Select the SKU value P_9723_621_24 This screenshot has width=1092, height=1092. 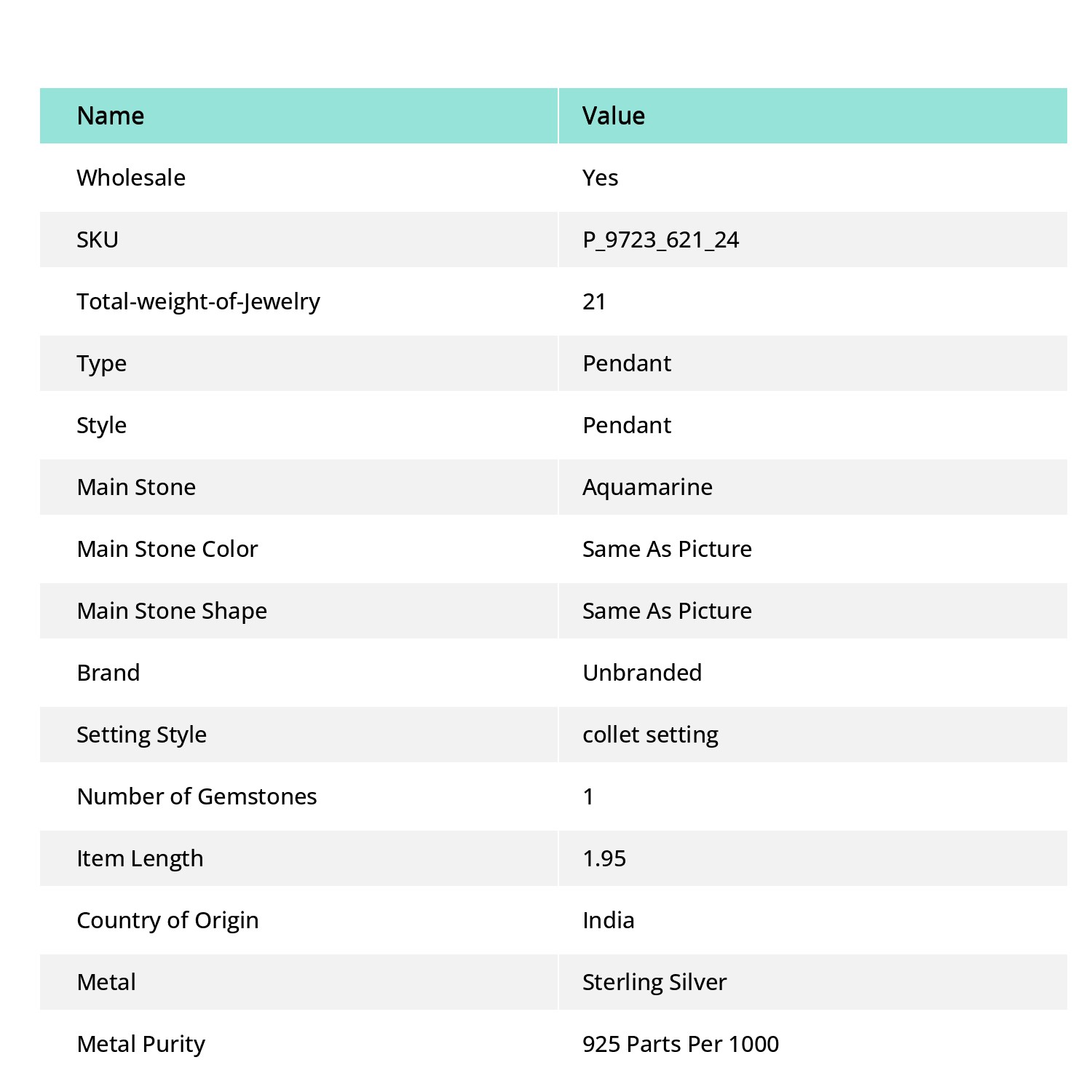click(660, 240)
